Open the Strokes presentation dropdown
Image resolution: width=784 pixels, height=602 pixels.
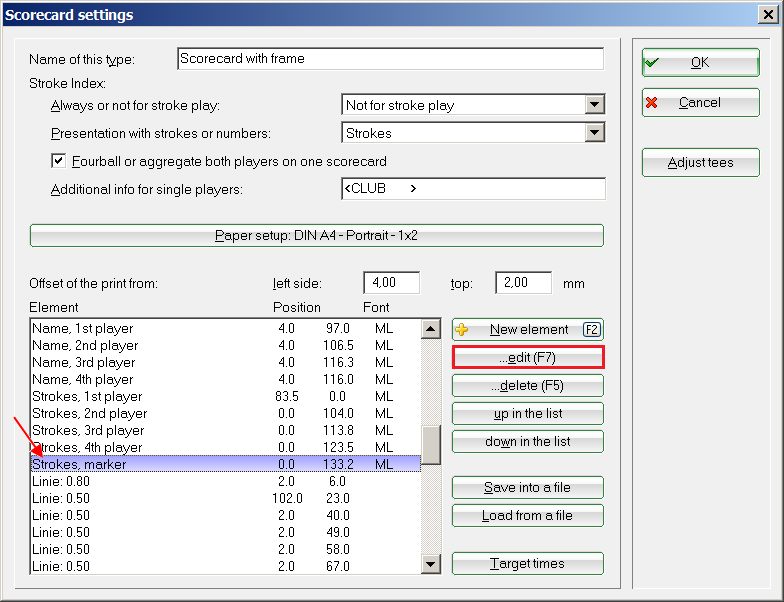click(594, 133)
